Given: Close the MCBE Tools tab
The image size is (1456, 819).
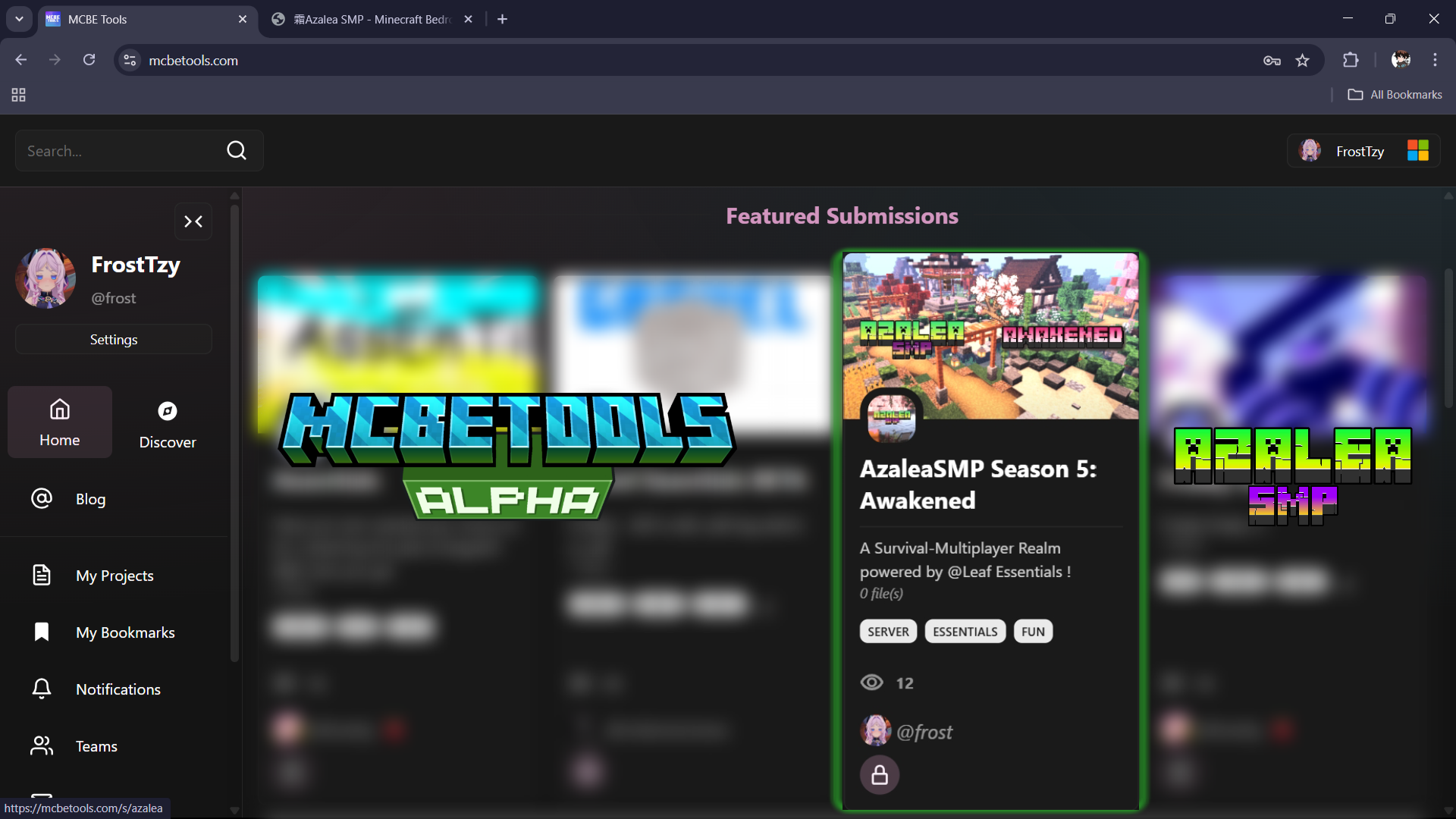Looking at the screenshot, I should click(243, 19).
